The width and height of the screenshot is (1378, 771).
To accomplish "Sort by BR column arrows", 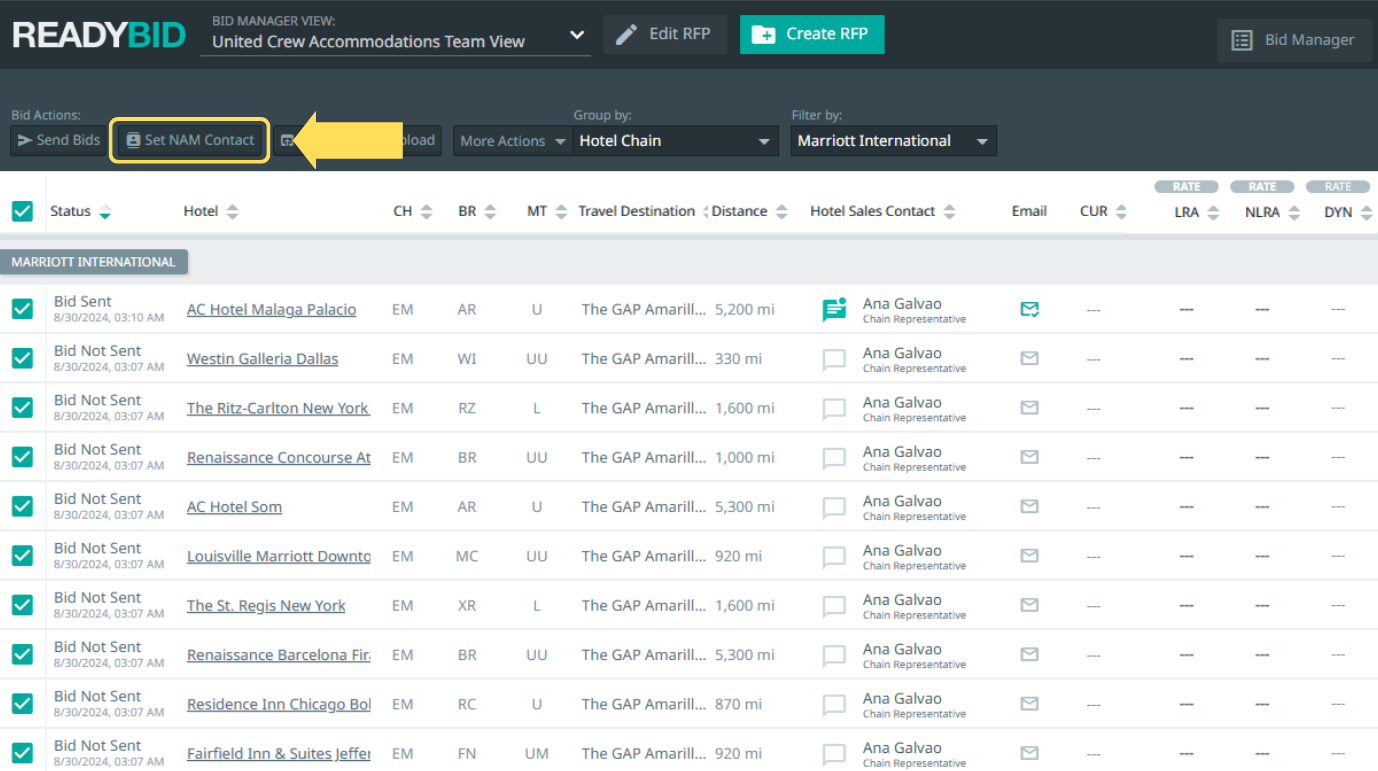I will pos(490,212).
